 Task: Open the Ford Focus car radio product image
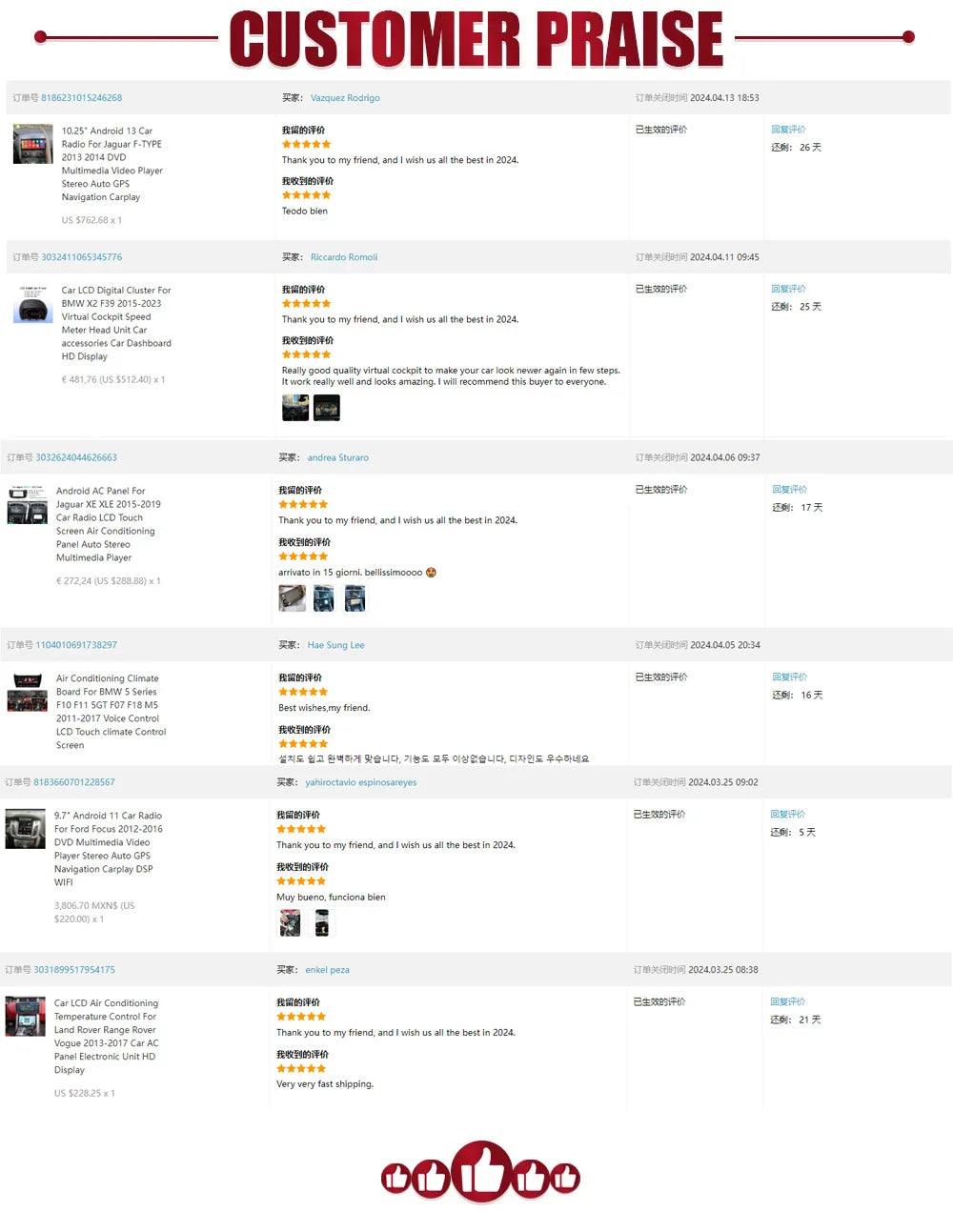(x=26, y=829)
